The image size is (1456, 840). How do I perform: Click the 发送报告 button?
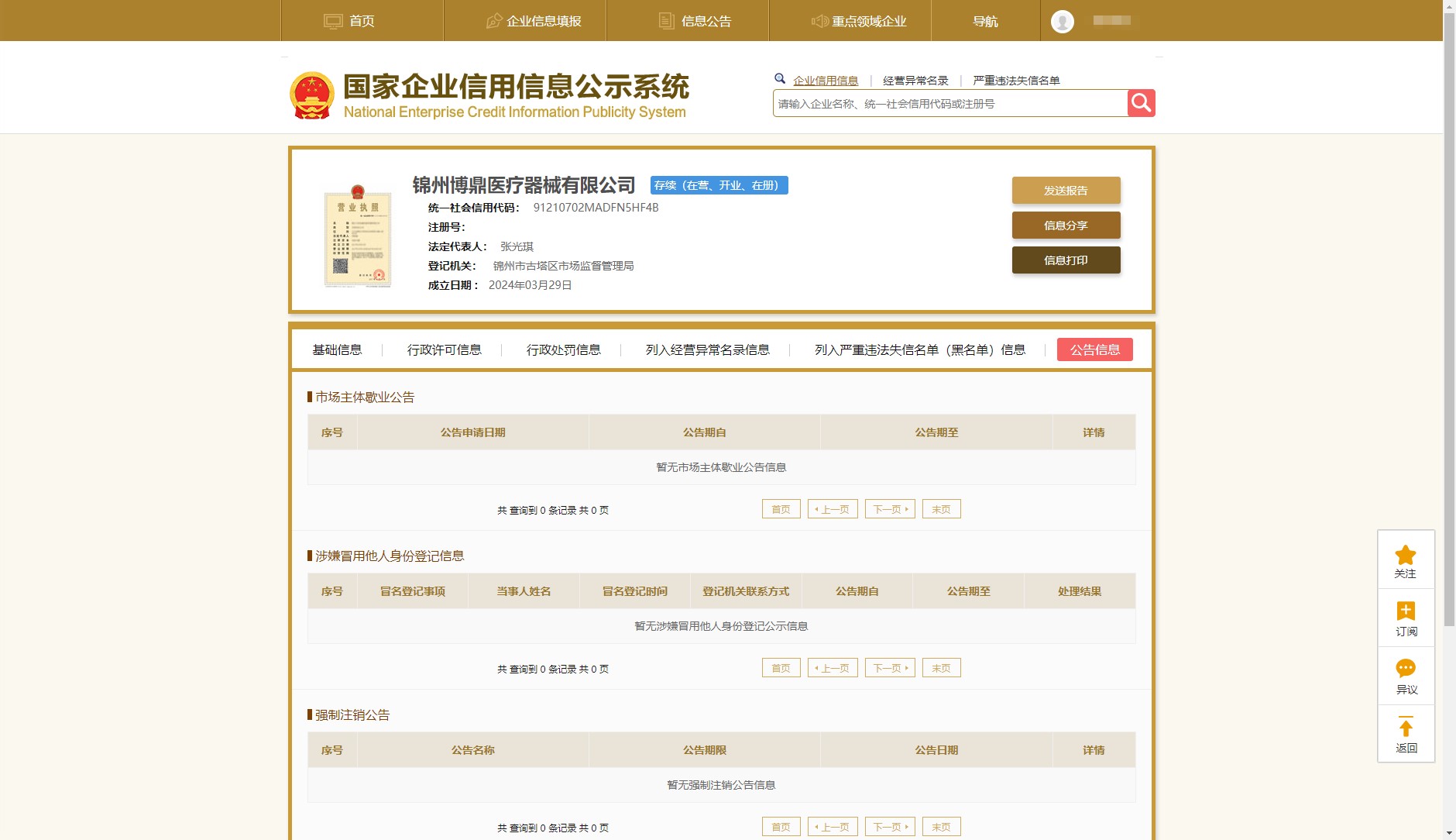tap(1066, 191)
